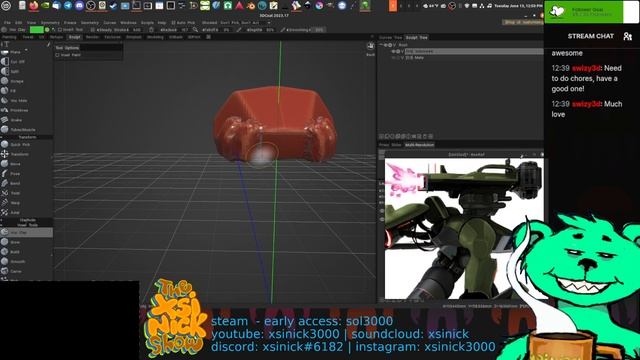This screenshot has width=640, height=360.
Task: Select the Scrape tool
Action: click(14, 81)
